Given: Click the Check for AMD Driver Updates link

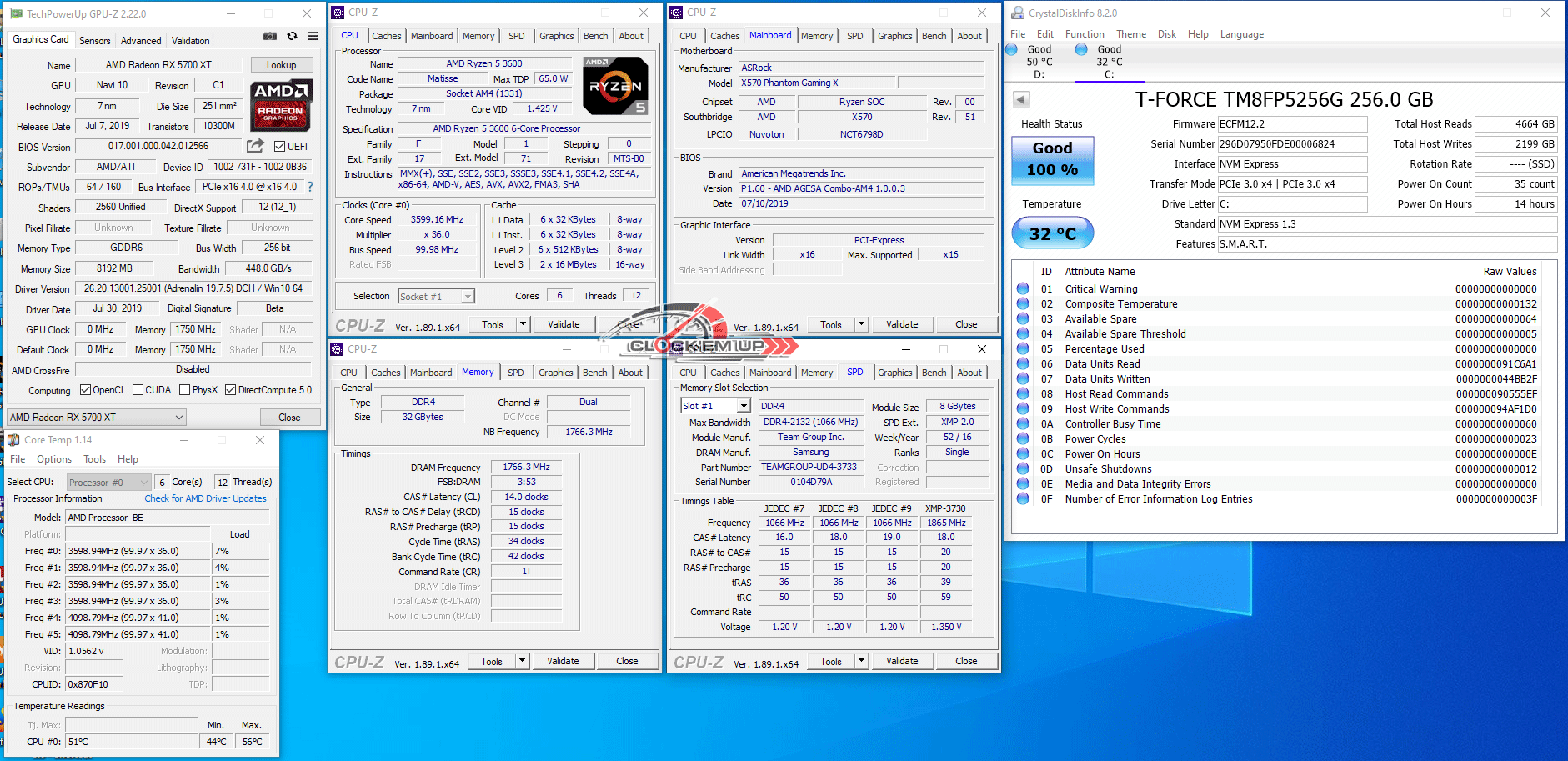Looking at the screenshot, I should pos(205,498).
